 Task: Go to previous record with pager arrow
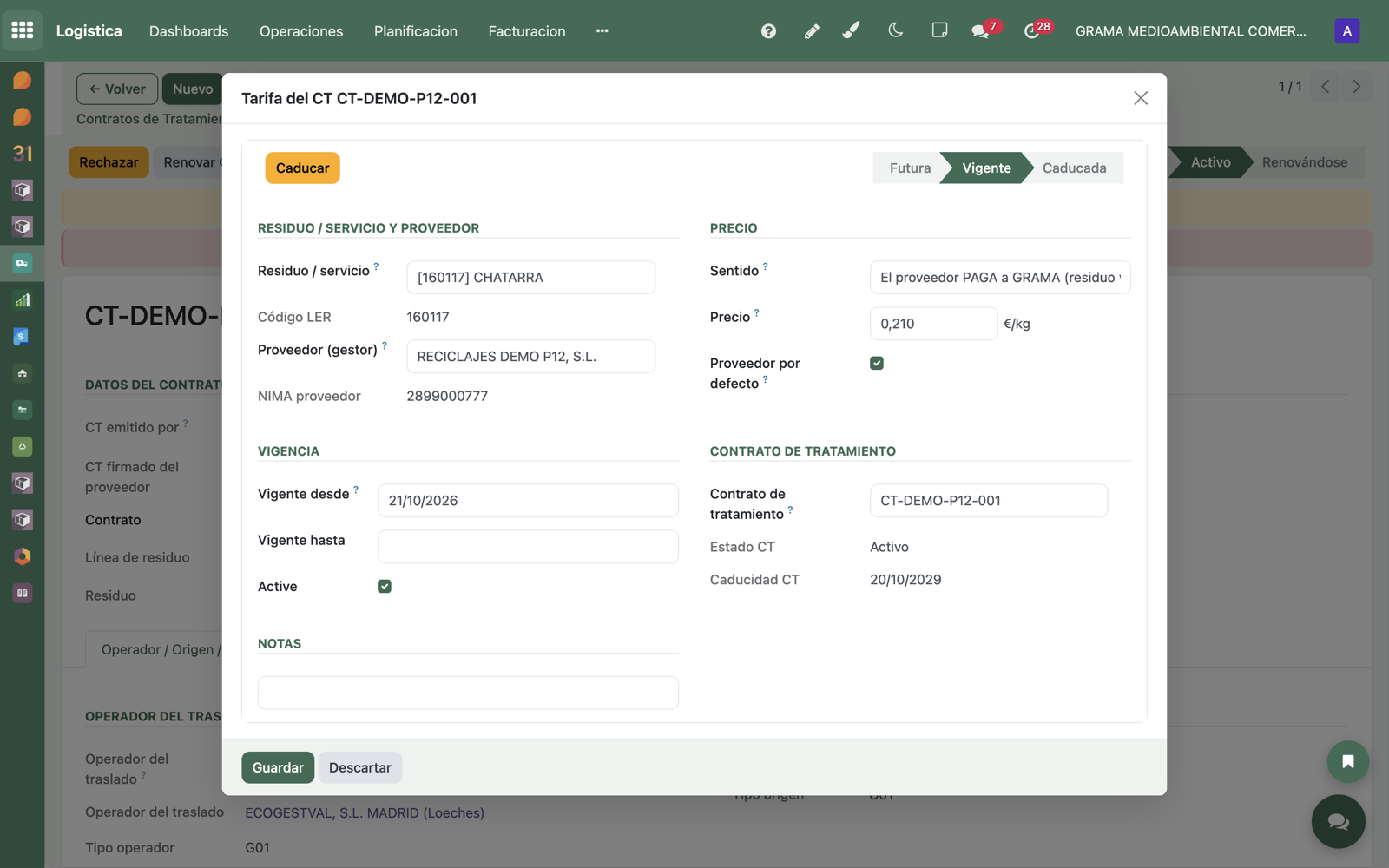click(1326, 87)
